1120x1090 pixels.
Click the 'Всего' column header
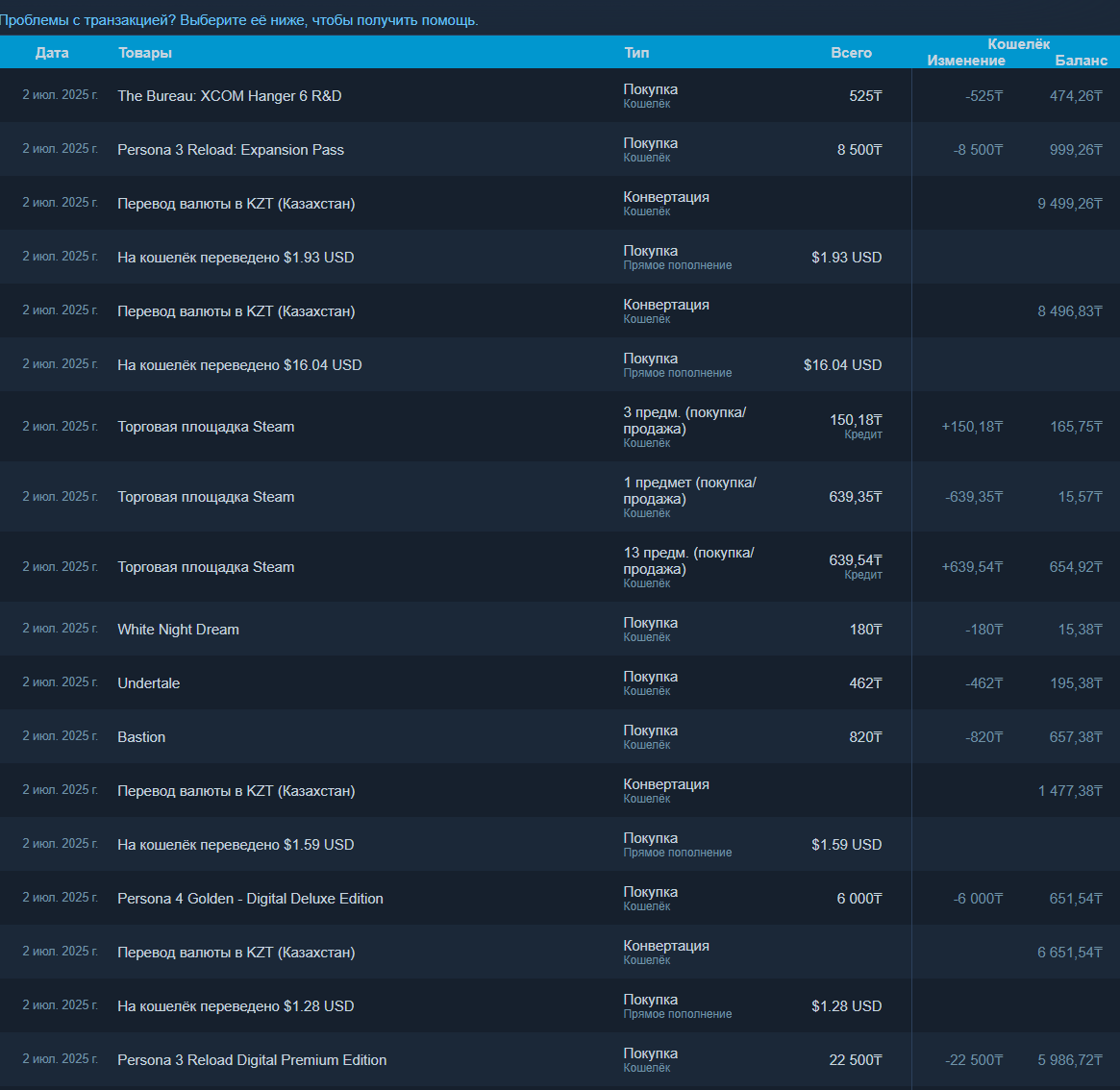852,53
